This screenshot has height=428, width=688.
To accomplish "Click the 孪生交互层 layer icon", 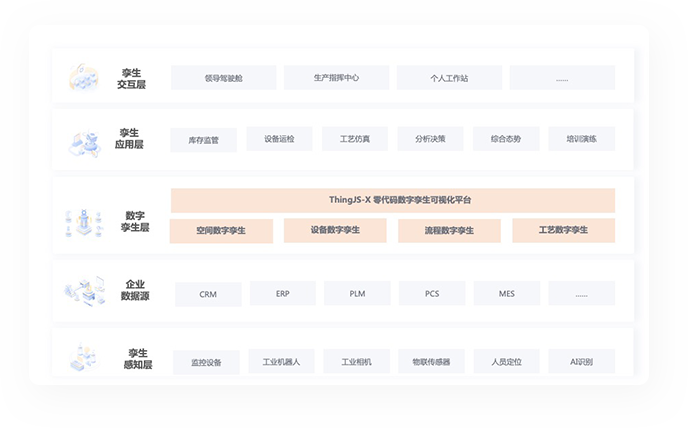I will 84,78.
